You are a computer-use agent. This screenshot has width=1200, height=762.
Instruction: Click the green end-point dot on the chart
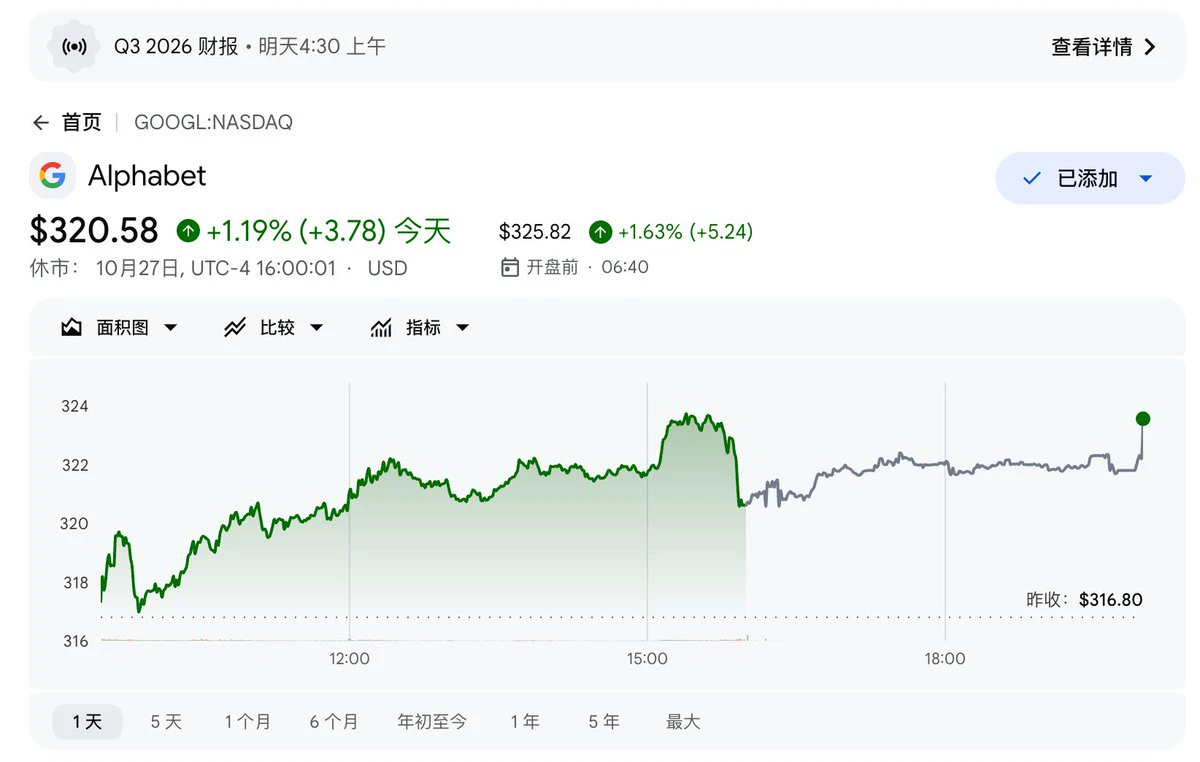click(1143, 419)
